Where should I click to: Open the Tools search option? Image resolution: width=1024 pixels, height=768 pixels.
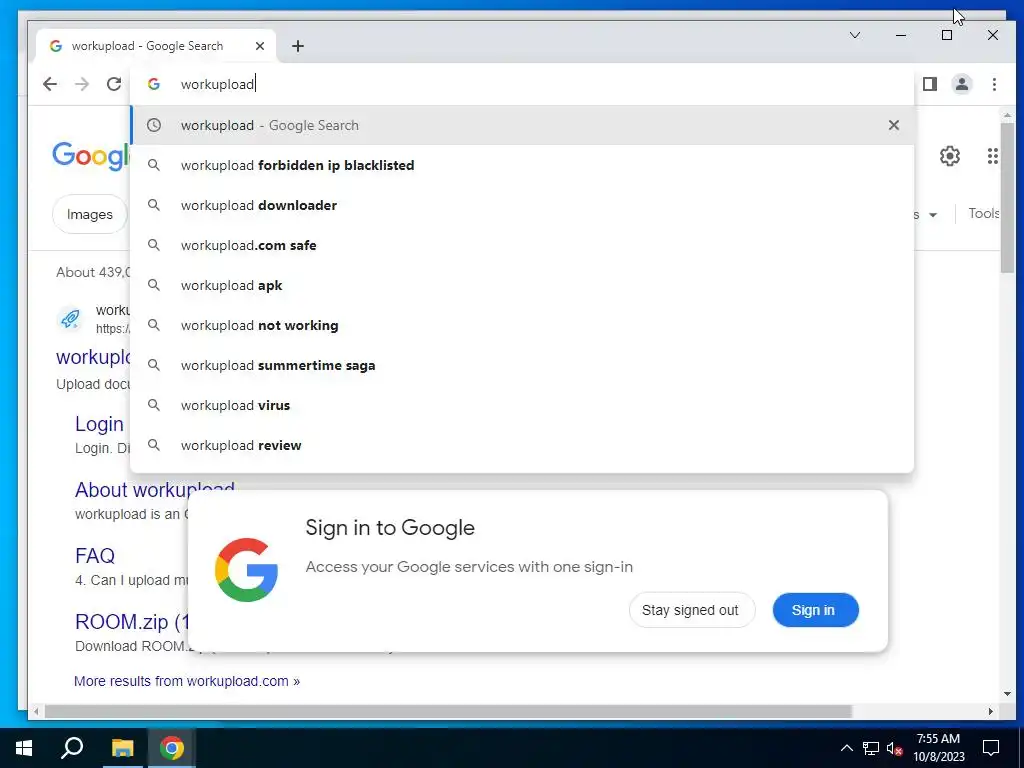[983, 214]
